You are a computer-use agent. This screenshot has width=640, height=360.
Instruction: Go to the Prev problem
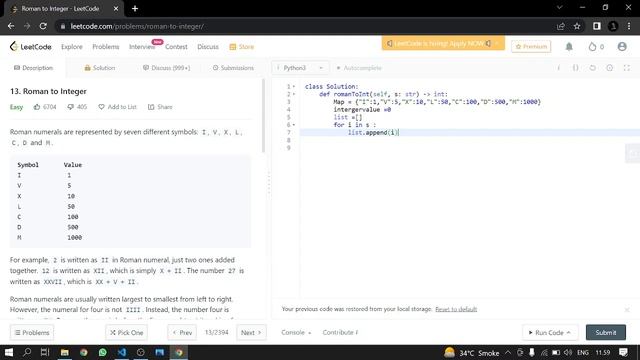(x=182, y=333)
